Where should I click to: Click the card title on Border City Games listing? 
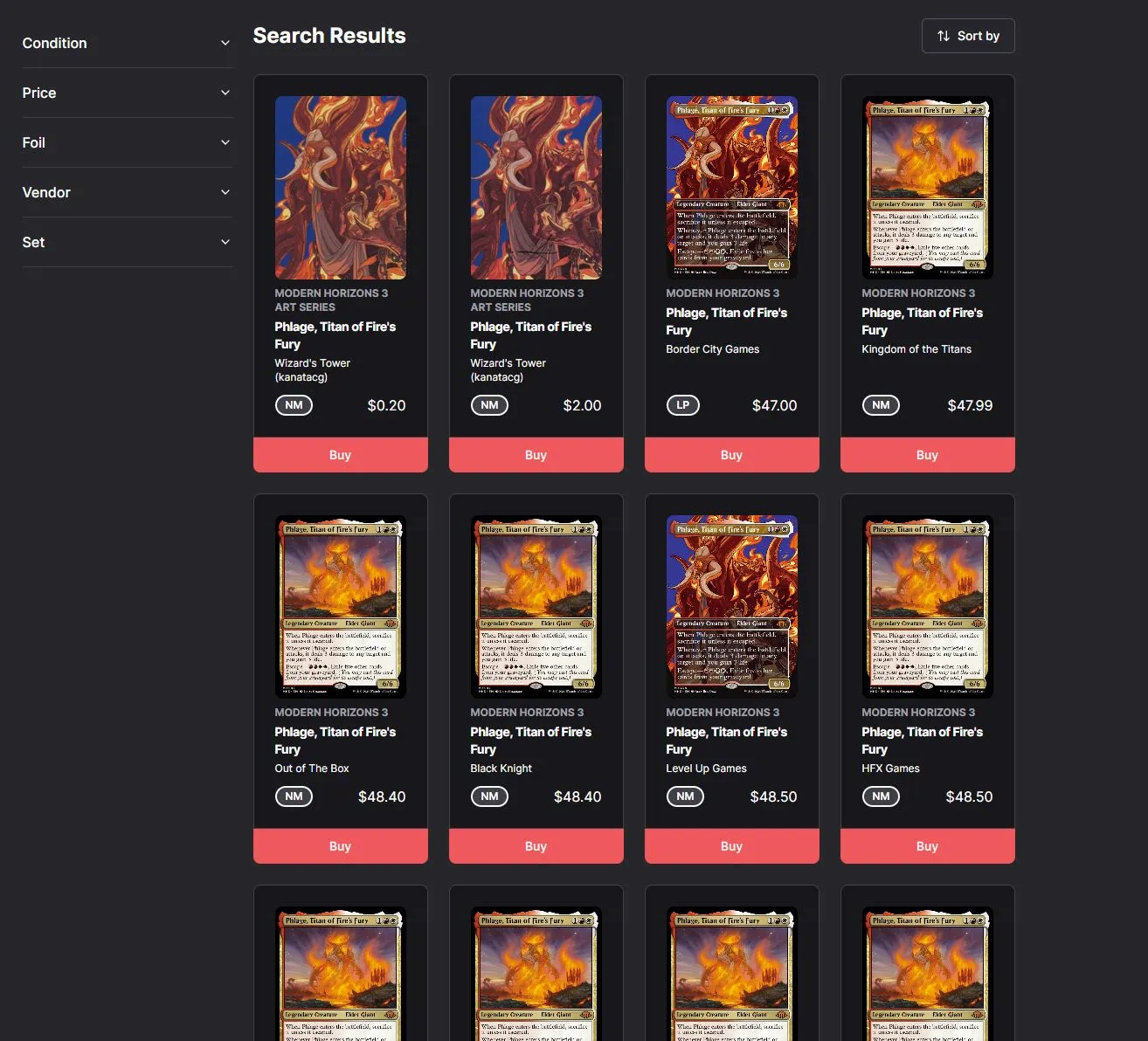coord(727,321)
